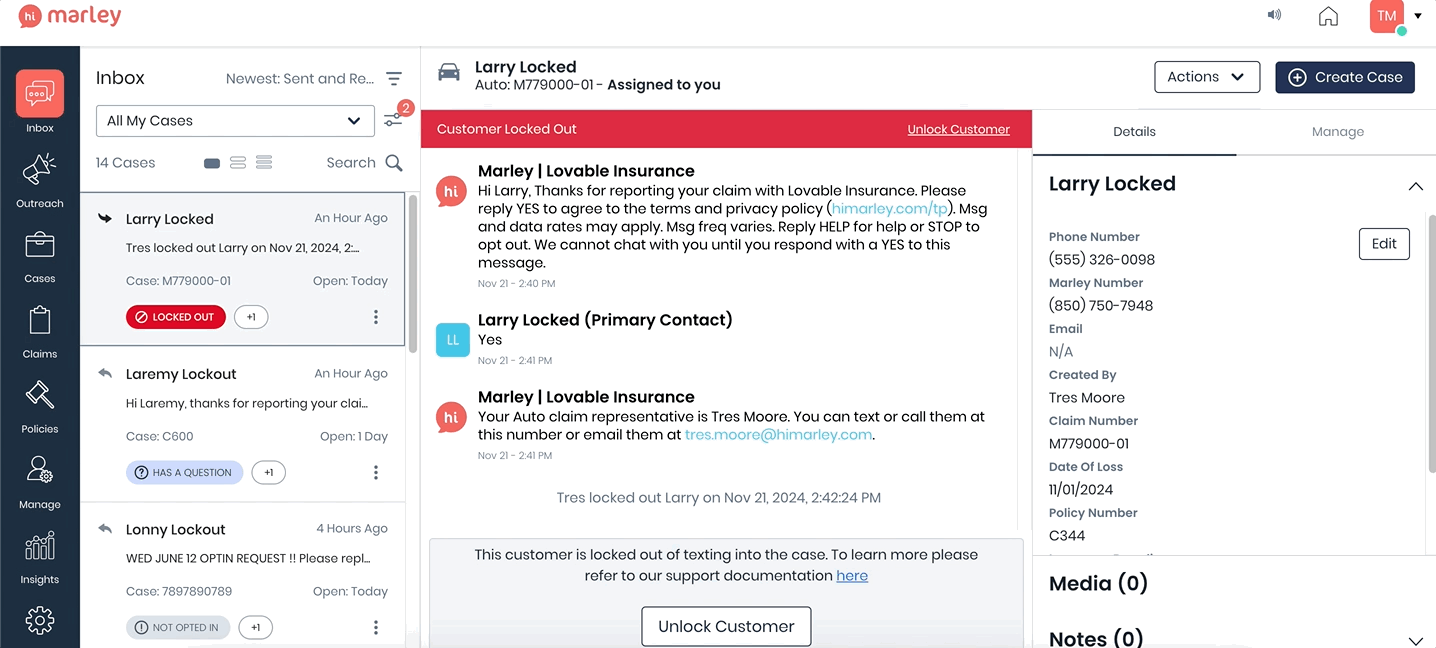Toggle notification sounds with the speaker icon
The width and height of the screenshot is (1436, 648).
pos(1274,15)
